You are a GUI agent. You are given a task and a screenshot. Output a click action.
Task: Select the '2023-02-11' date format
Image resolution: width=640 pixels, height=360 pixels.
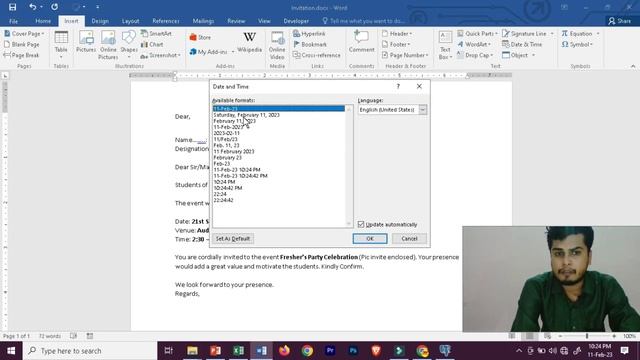tap(227, 133)
